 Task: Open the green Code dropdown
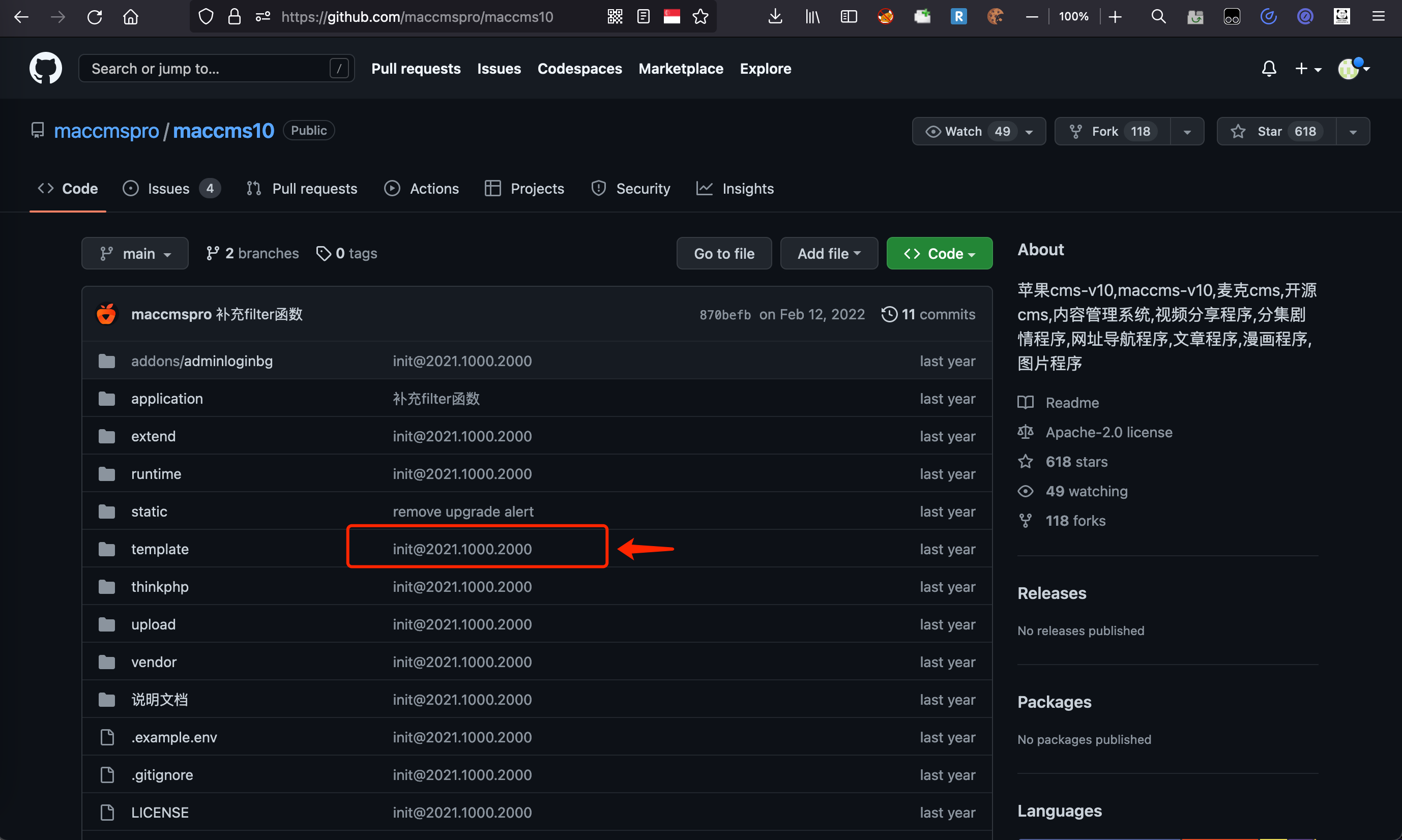tap(939, 253)
